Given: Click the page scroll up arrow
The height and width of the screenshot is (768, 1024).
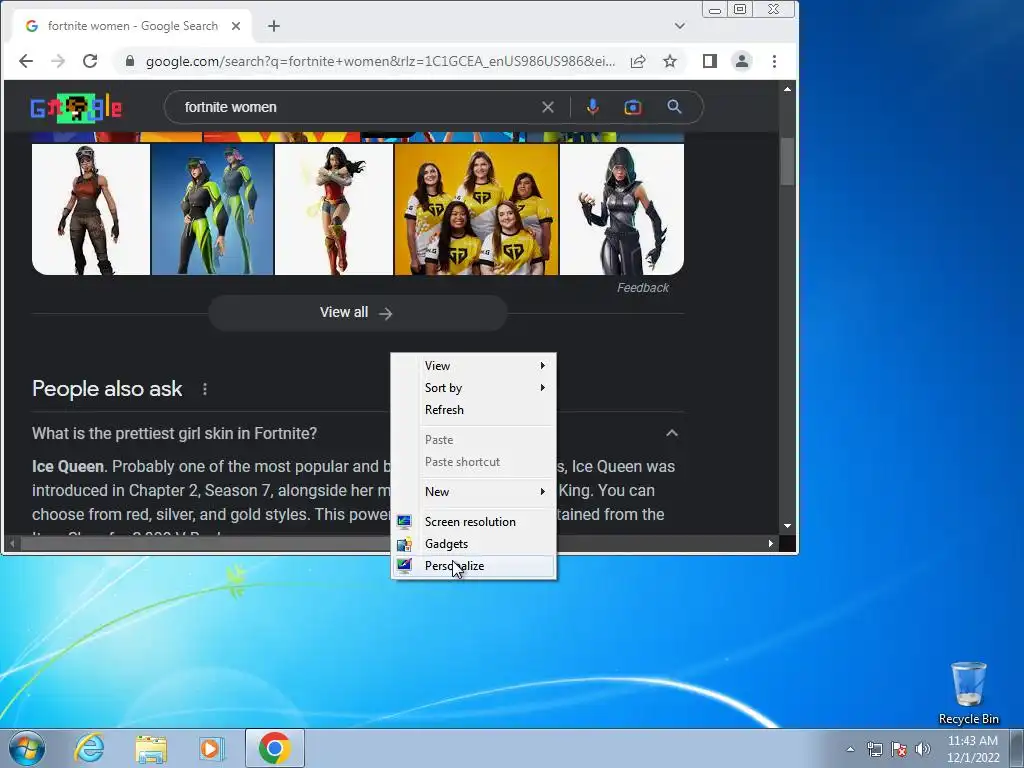Looking at the screenshot, I should (x=788, y=89).
